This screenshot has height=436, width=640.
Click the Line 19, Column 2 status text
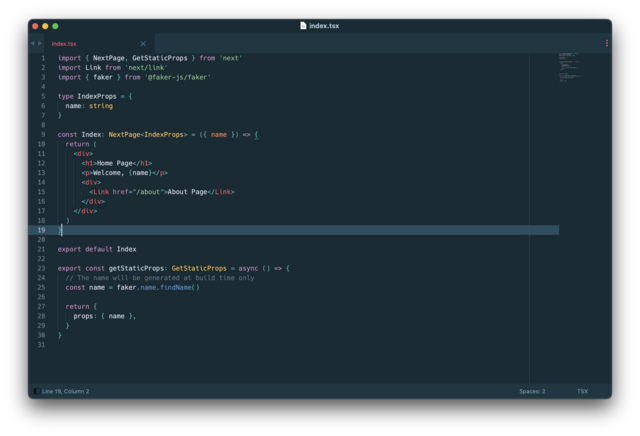(65, 391)
